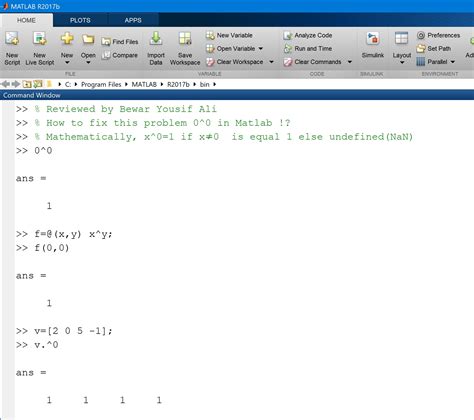Create a New Live Script

(x=40, y=48)
